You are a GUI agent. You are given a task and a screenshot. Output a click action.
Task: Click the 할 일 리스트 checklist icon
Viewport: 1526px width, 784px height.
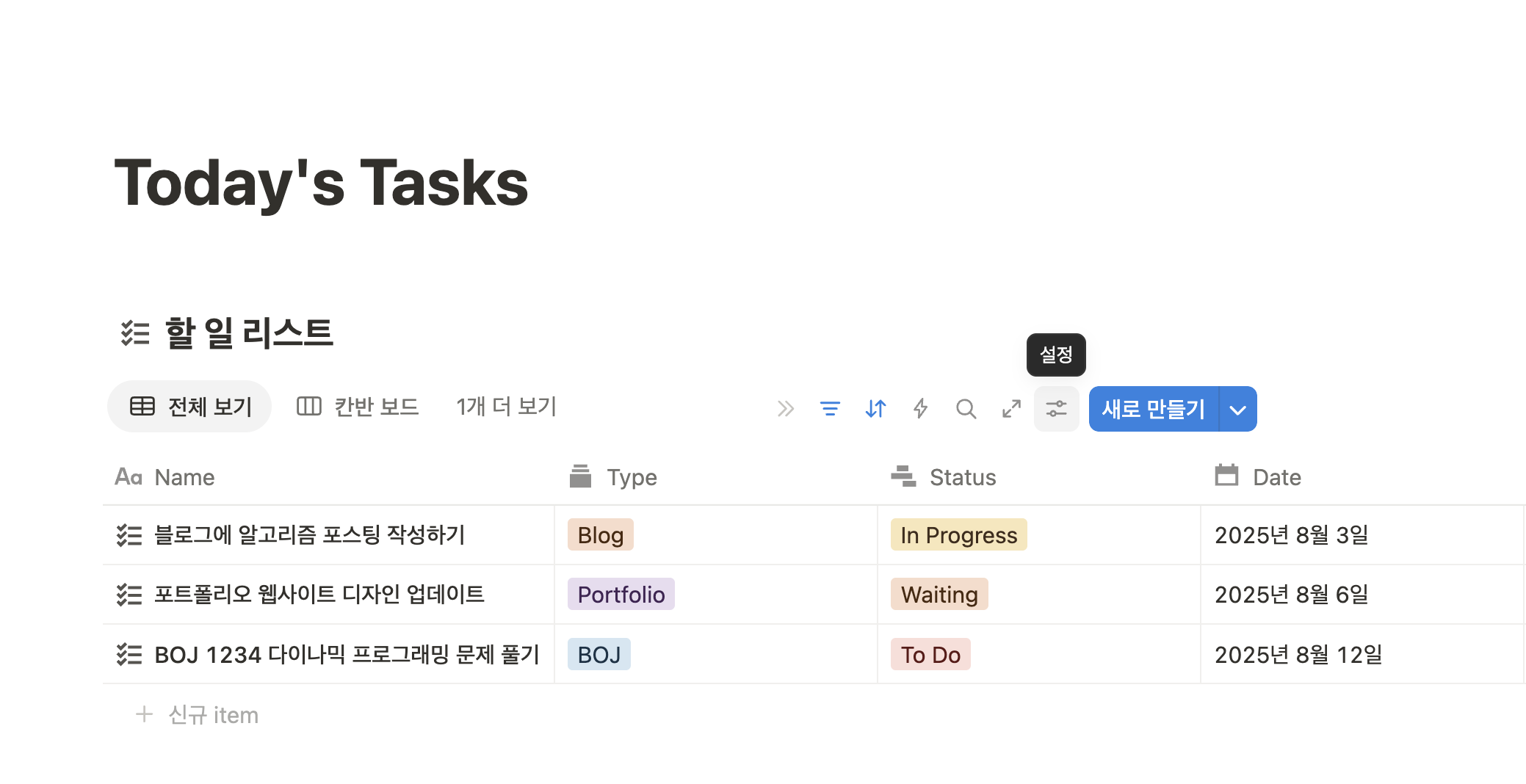tap(134, 334)
